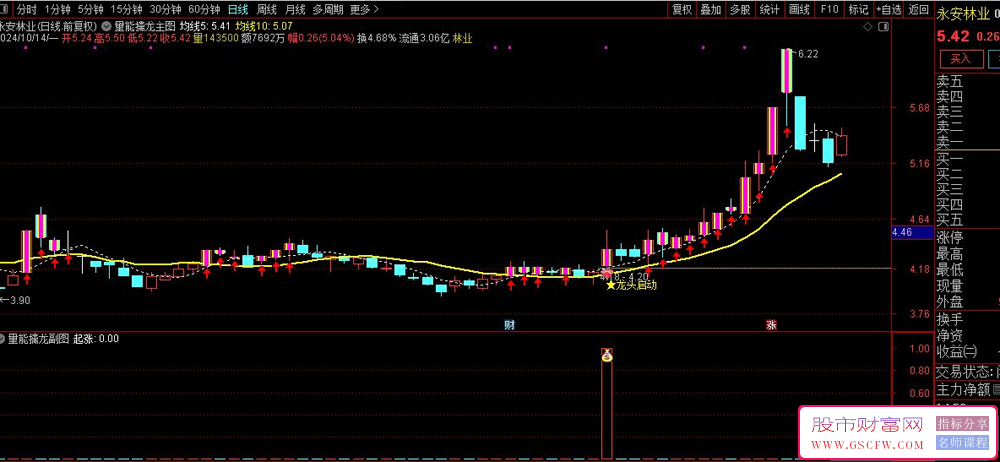Open the 量能擒龙副图 indicator settings icon
1000x462 pixels.
click(x=4, y=339)
